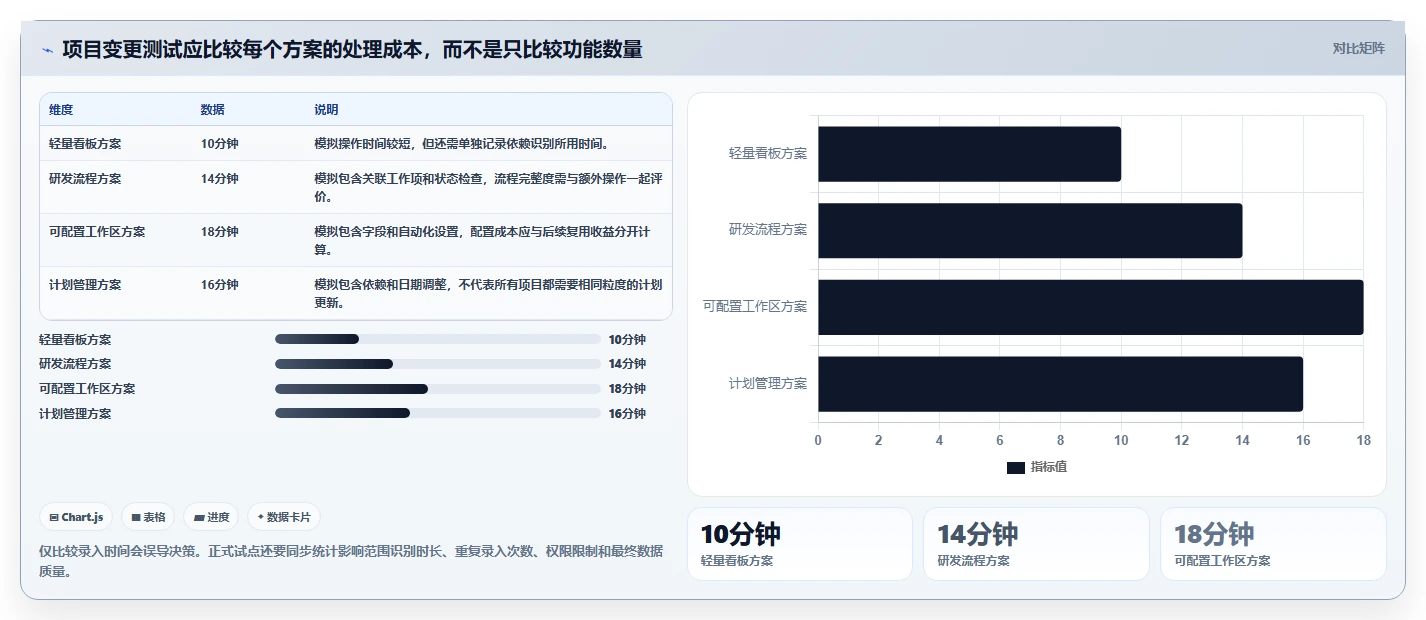
Task: Click the 计划管理方案 description about 依赖和日期调整
Action: [488, 294]
